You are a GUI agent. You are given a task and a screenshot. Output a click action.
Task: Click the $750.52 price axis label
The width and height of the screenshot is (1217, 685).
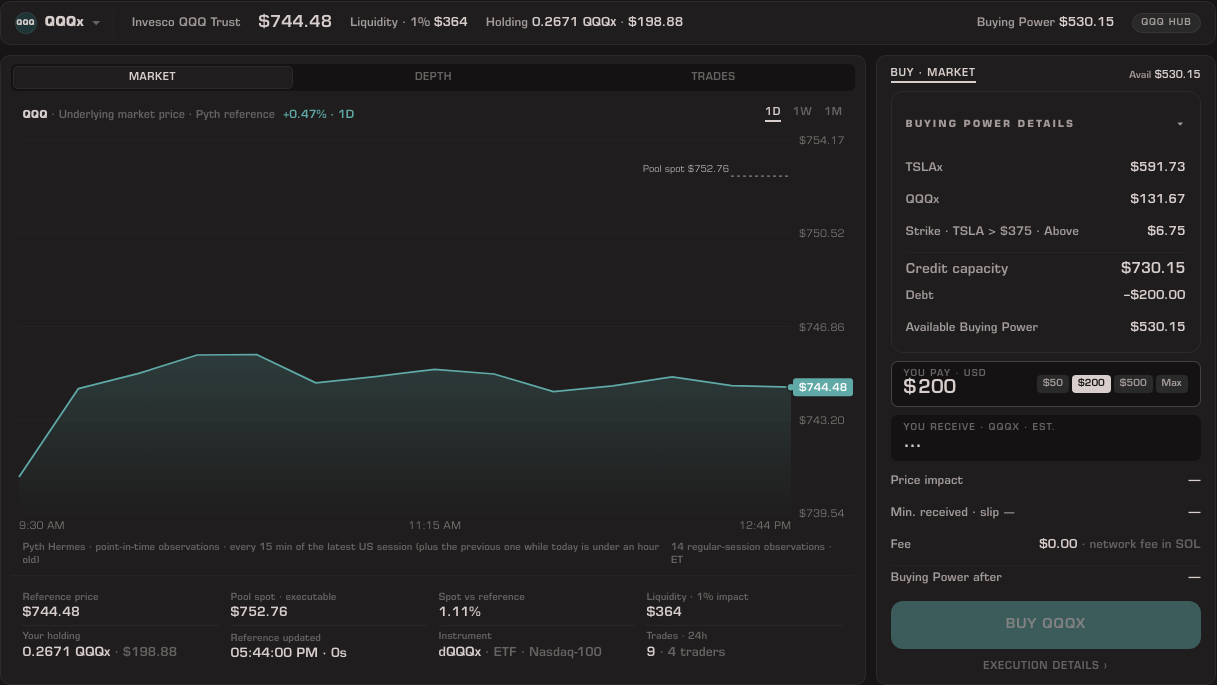pos(821,233)
